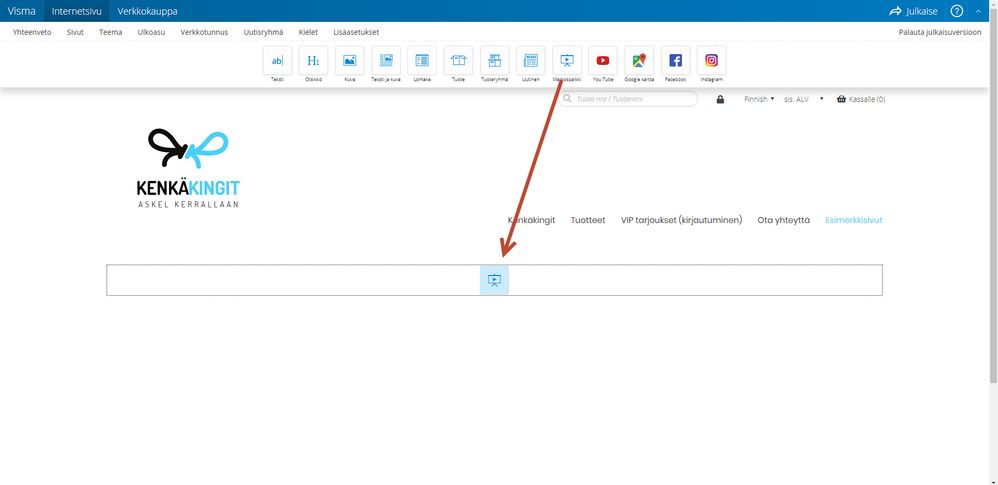
Task: Select the Tuoteryhmä product group icon
Action: click(x=495, y=60)
